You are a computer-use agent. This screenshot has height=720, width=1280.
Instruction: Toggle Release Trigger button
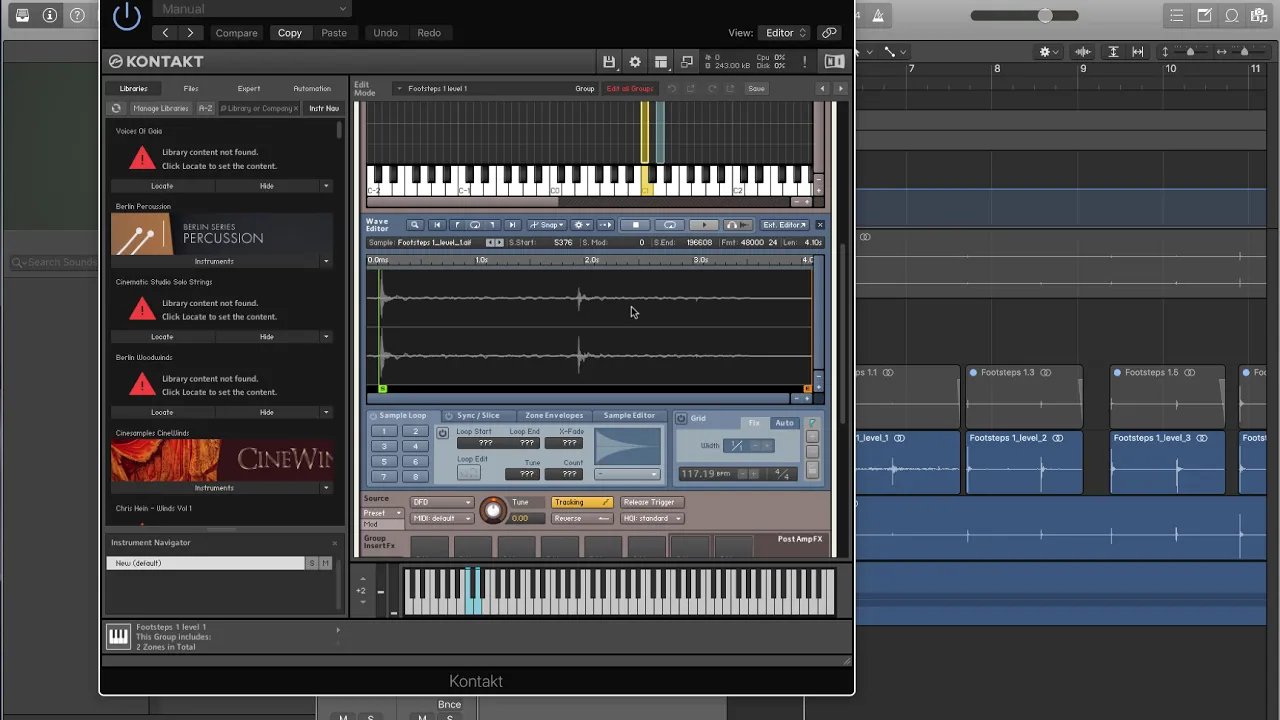(650, 502)
